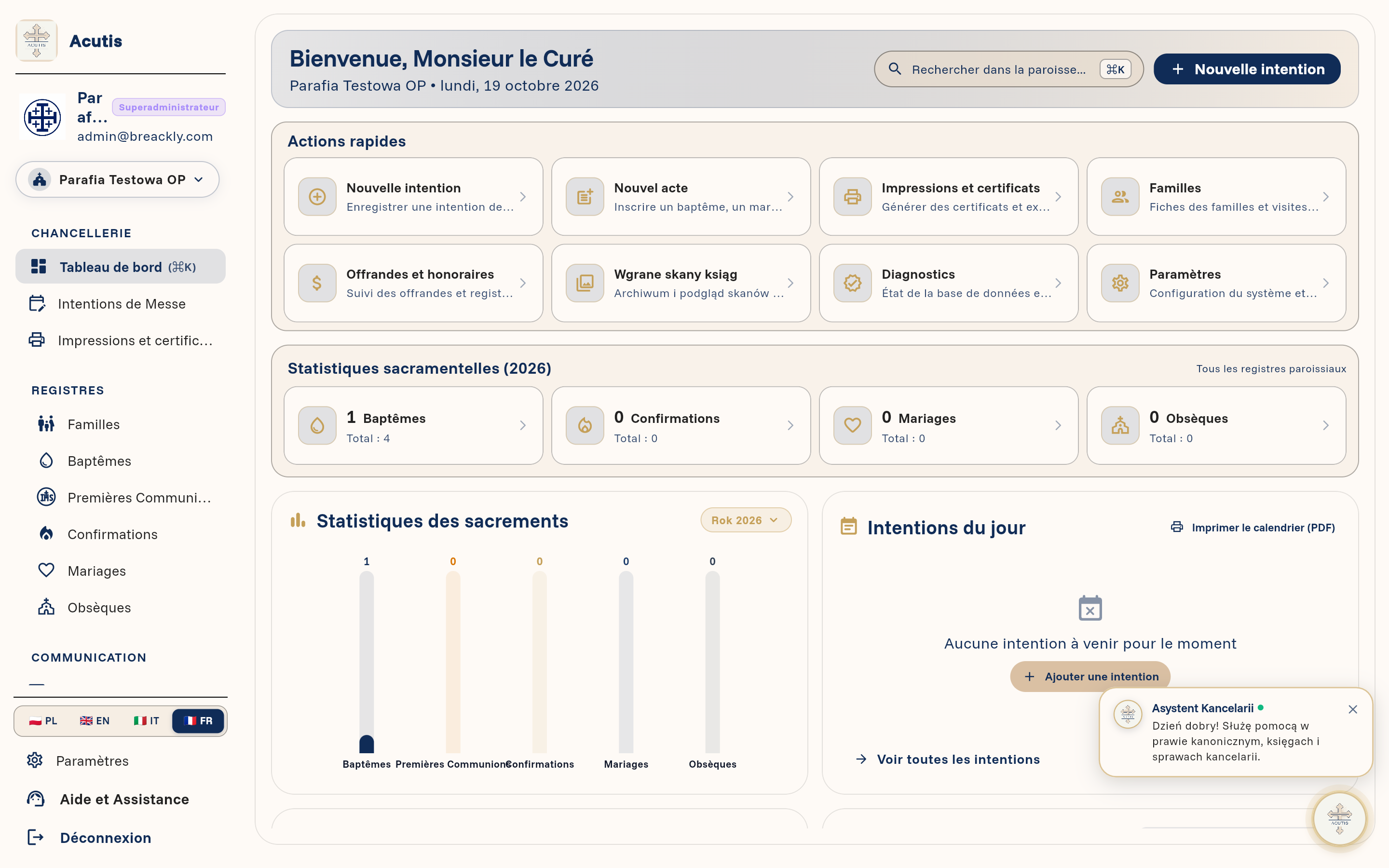Click the dollar icon on Offrandes et honoraires
Screen dimensions: 1389x868
pos(317,283)
